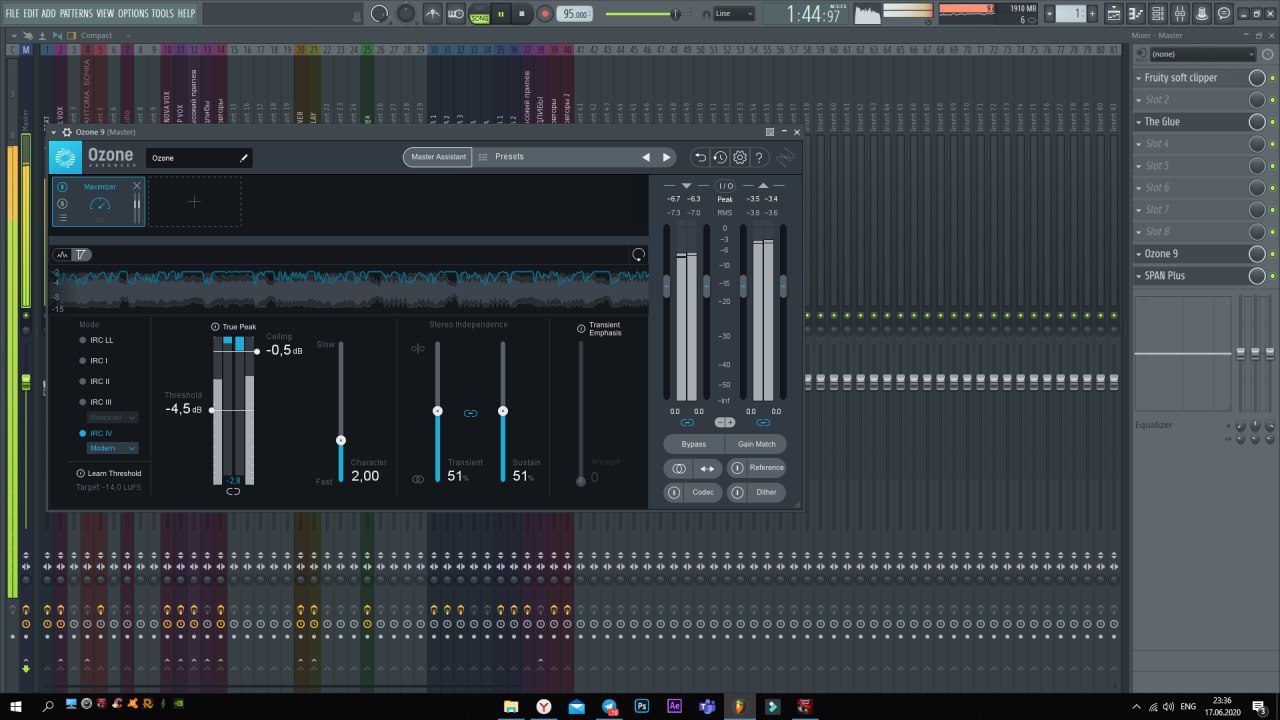Select the IRC III mode
Viewport: 1280px width, 720px height.
tap(96, 402)
